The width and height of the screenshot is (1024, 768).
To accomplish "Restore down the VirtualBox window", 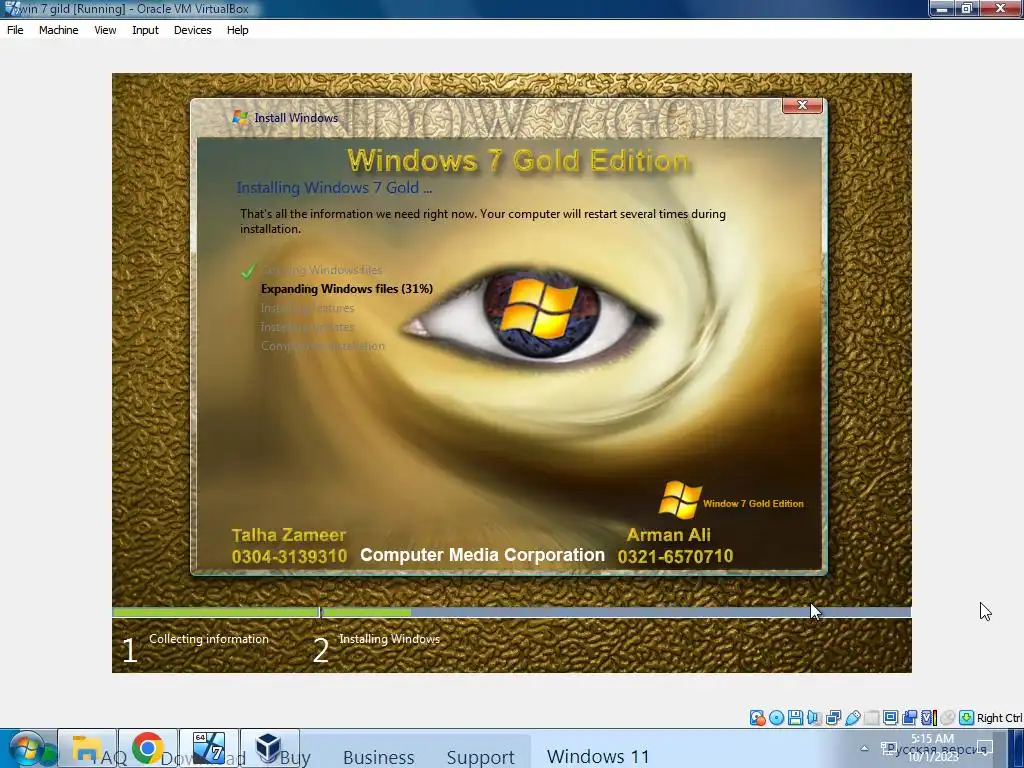I will [967, 8].
